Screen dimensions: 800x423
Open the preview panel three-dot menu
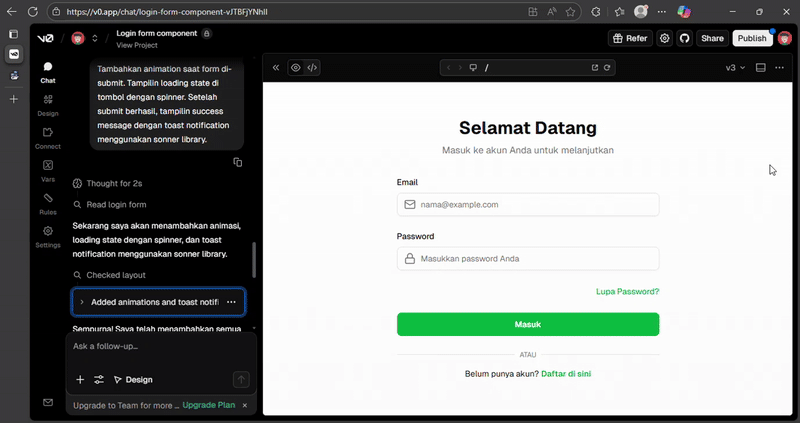(x=780, y=68)
